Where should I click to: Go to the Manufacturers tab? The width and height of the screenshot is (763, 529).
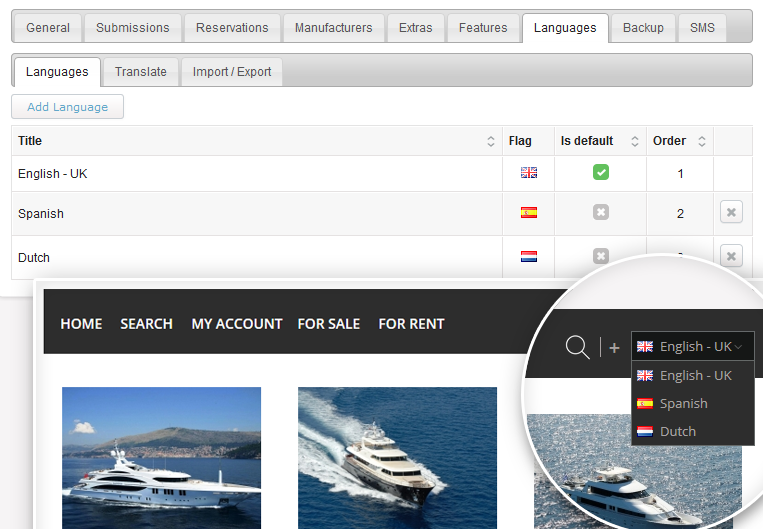[x=333, y=28]
